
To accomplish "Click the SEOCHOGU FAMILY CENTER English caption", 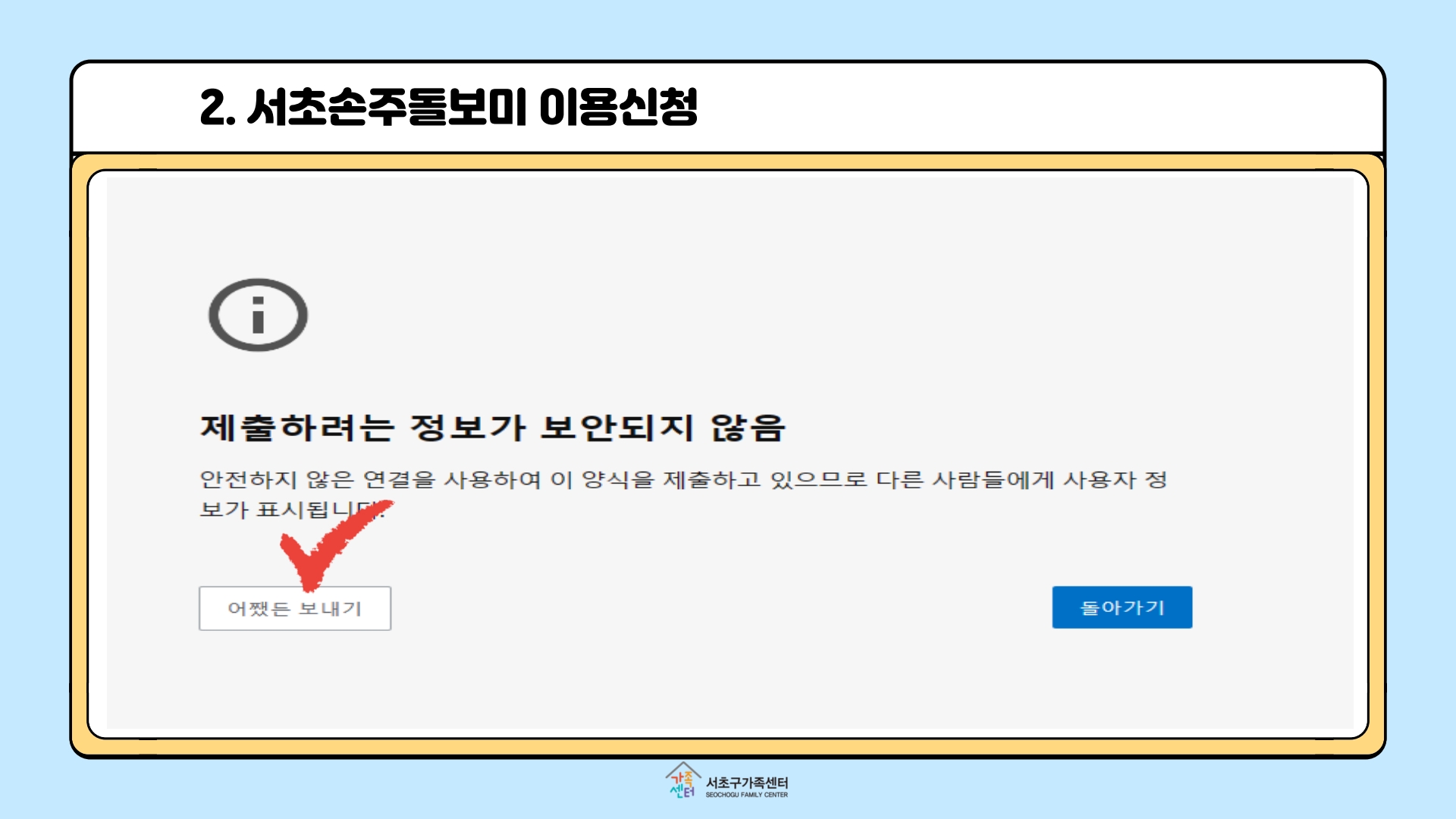I will click(x=746, y=795).
